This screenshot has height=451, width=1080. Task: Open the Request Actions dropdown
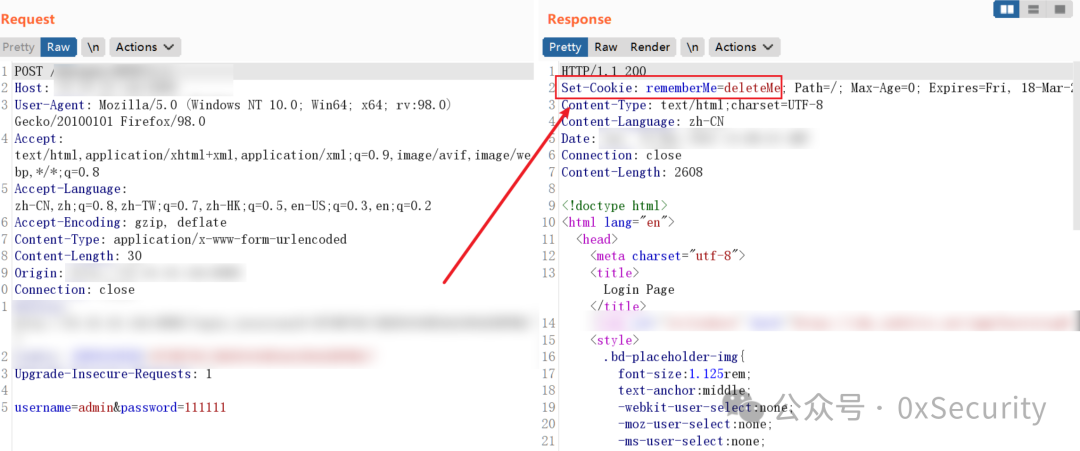pyautogui.click(x=145, y=47)
